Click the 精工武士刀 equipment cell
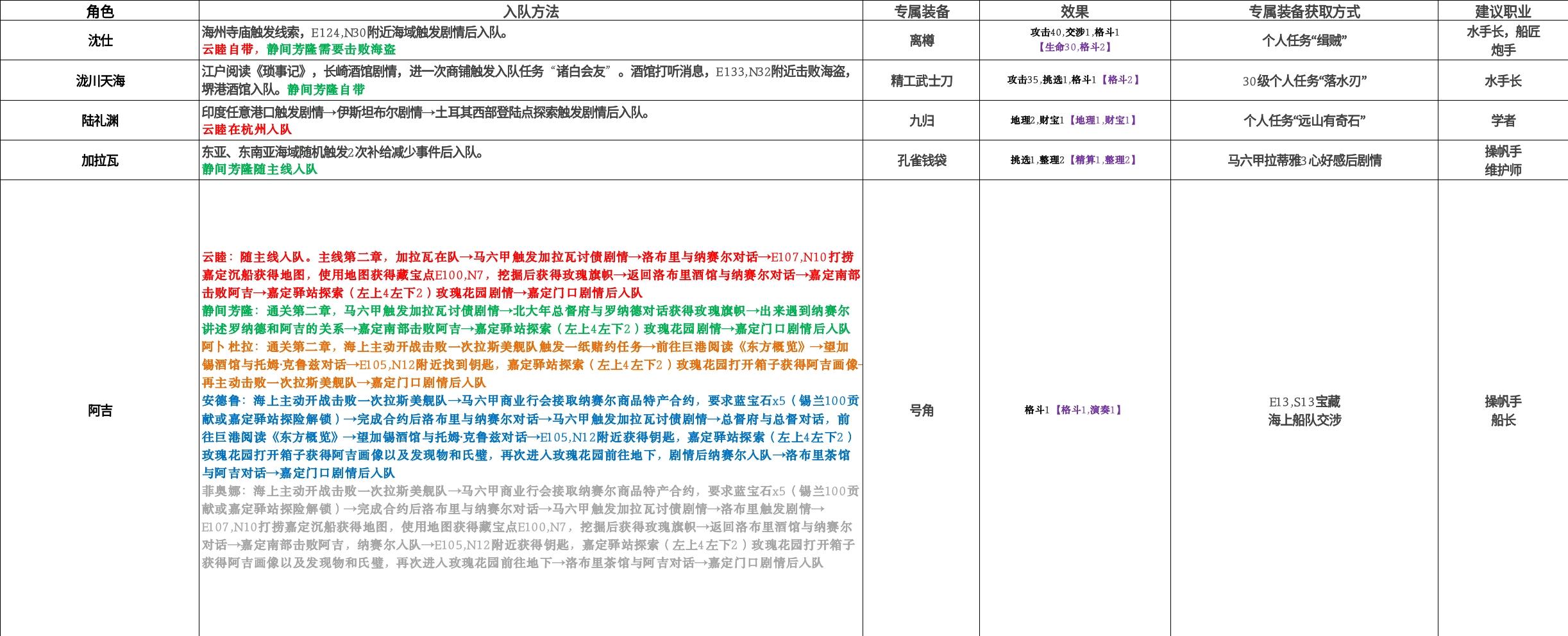 coord(921,81)
